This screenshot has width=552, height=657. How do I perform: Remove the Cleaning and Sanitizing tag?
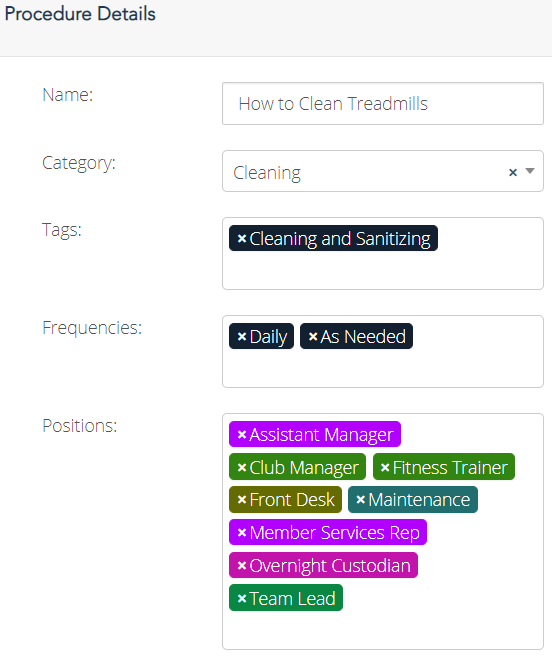[241, 239]
